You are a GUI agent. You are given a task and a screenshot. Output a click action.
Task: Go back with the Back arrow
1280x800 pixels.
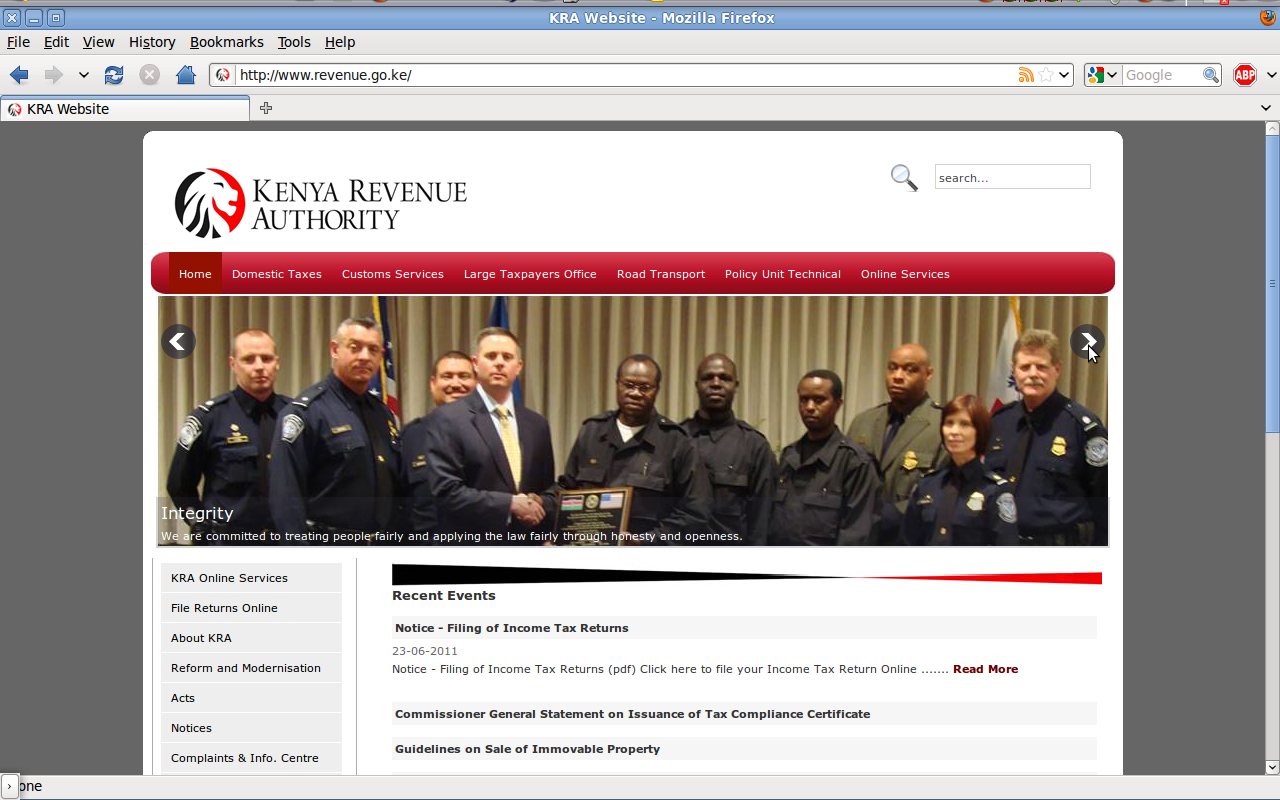pos(19,75)
